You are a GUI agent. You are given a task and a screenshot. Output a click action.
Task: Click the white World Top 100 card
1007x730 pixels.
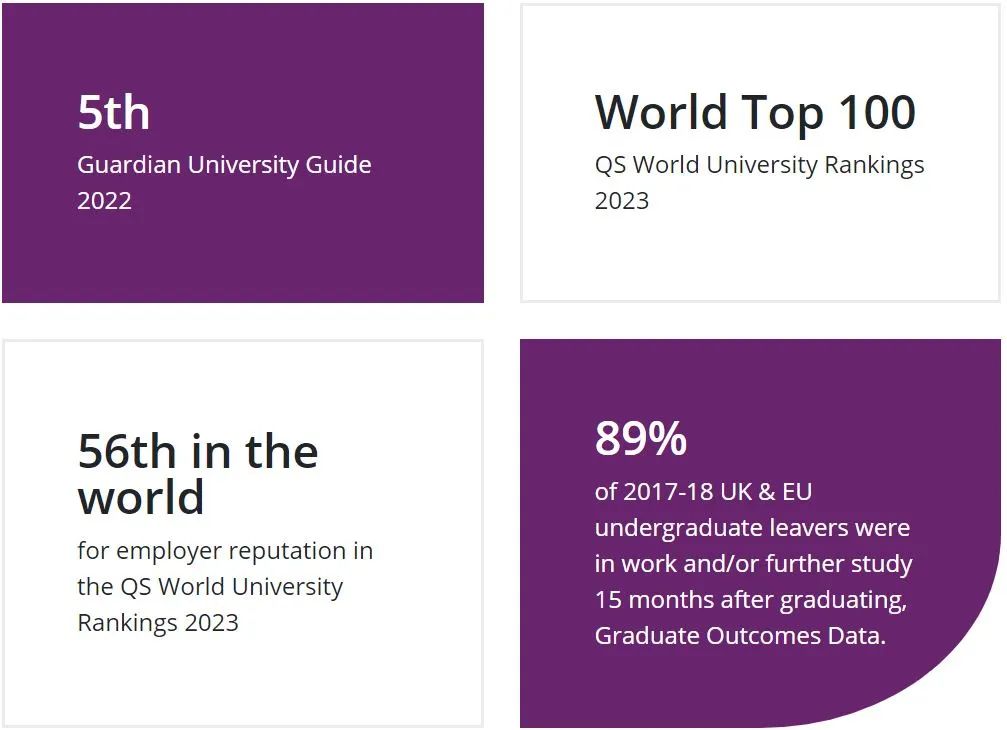[760, 153]
